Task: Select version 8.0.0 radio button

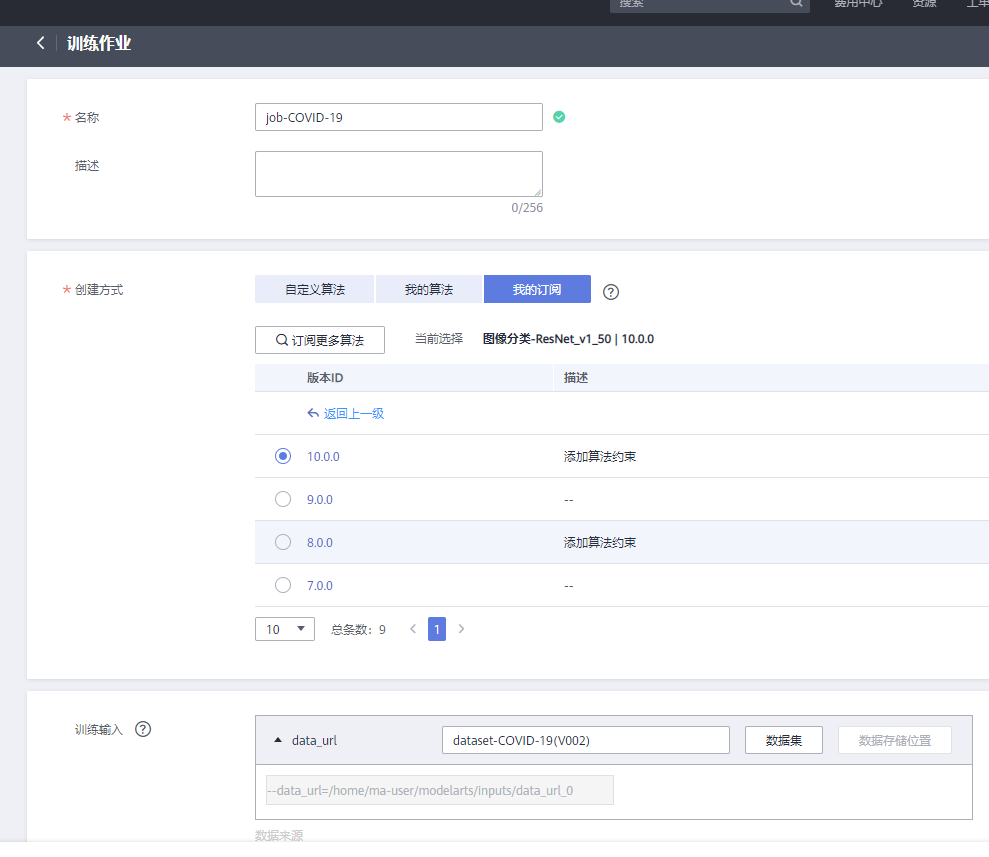Action: coord(283,542)
